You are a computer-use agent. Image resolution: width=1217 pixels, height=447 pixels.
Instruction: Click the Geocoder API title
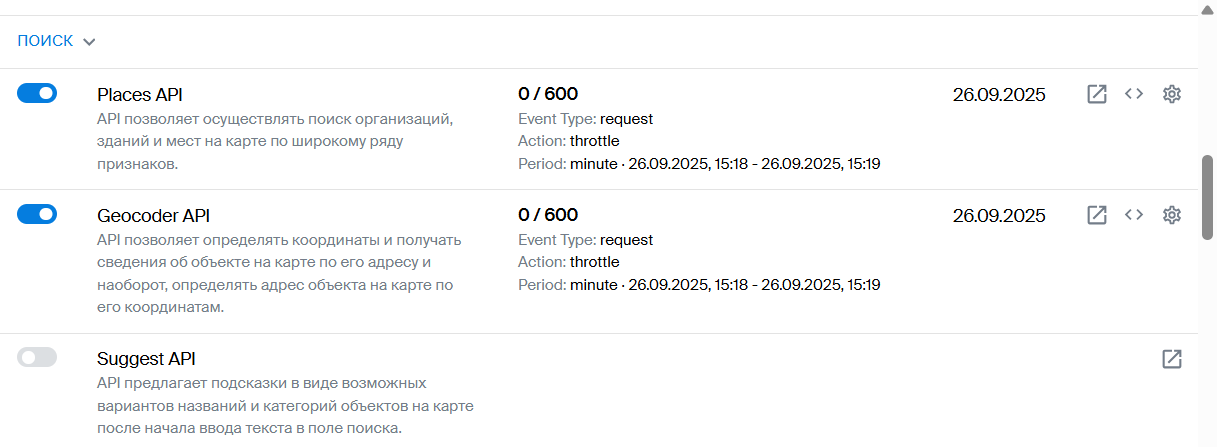[153, 216]
